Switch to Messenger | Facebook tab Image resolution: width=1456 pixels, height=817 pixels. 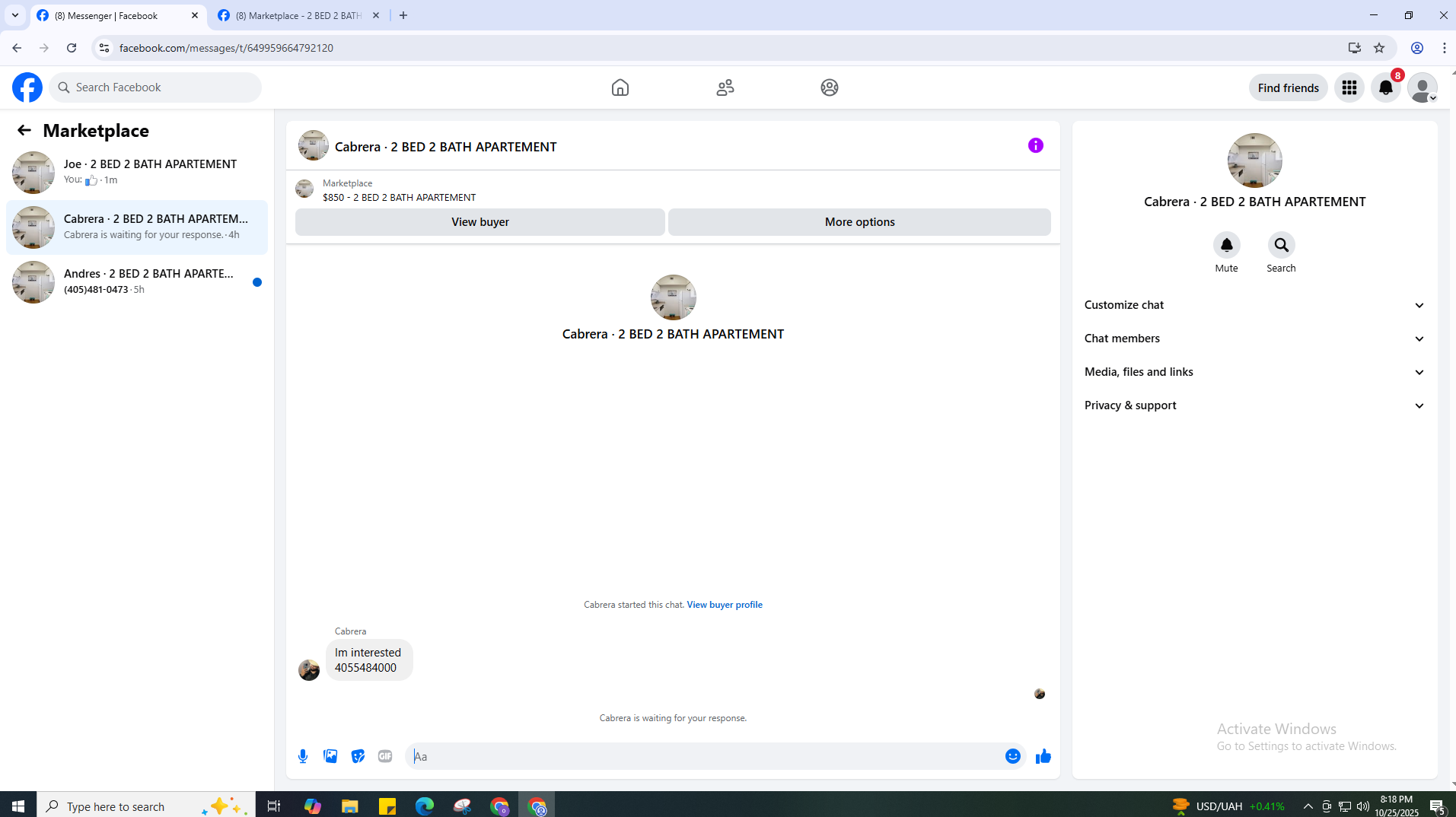point(119,15)
